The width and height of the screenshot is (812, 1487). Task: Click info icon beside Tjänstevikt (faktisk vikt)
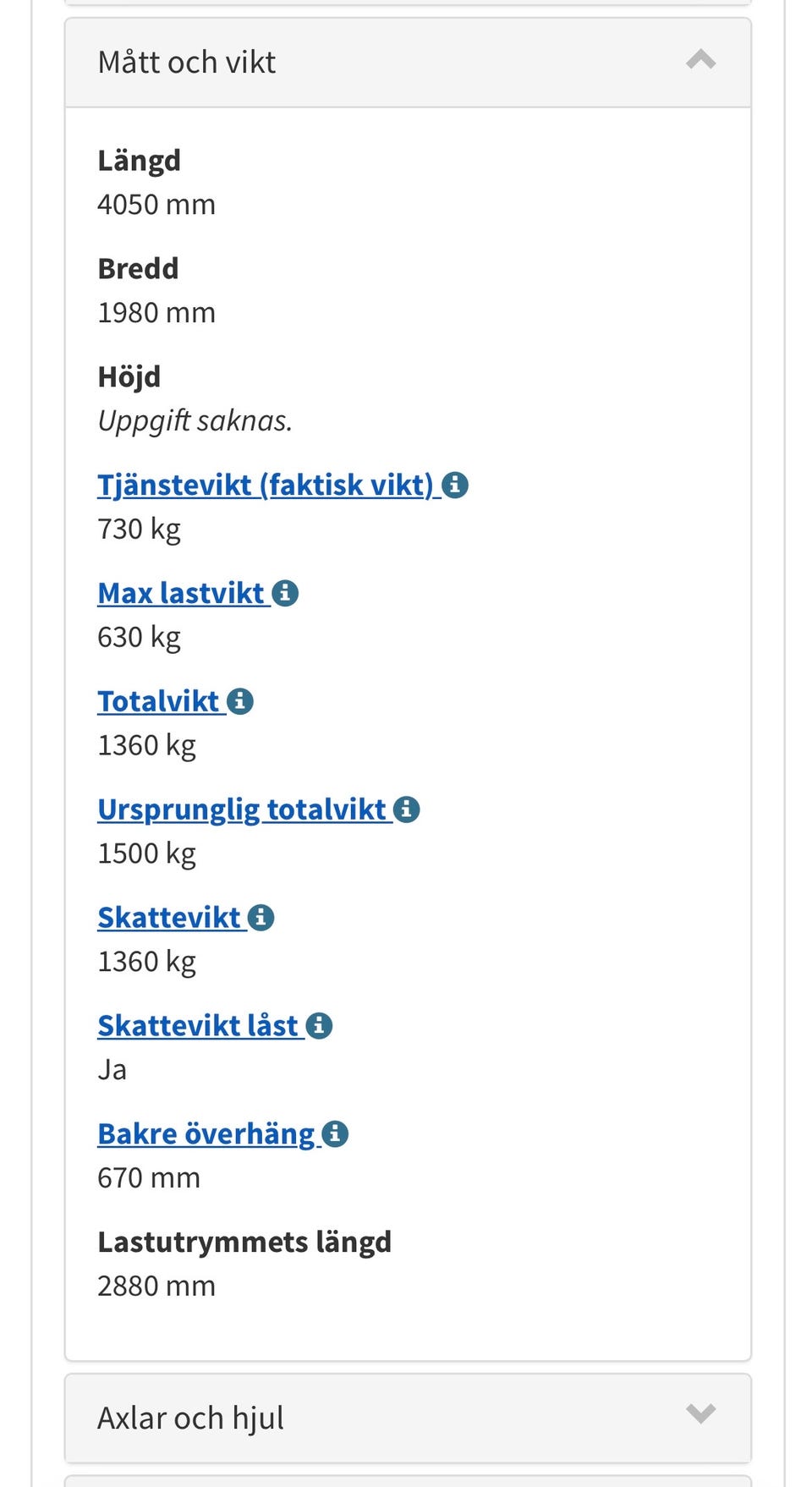(455, 486)
